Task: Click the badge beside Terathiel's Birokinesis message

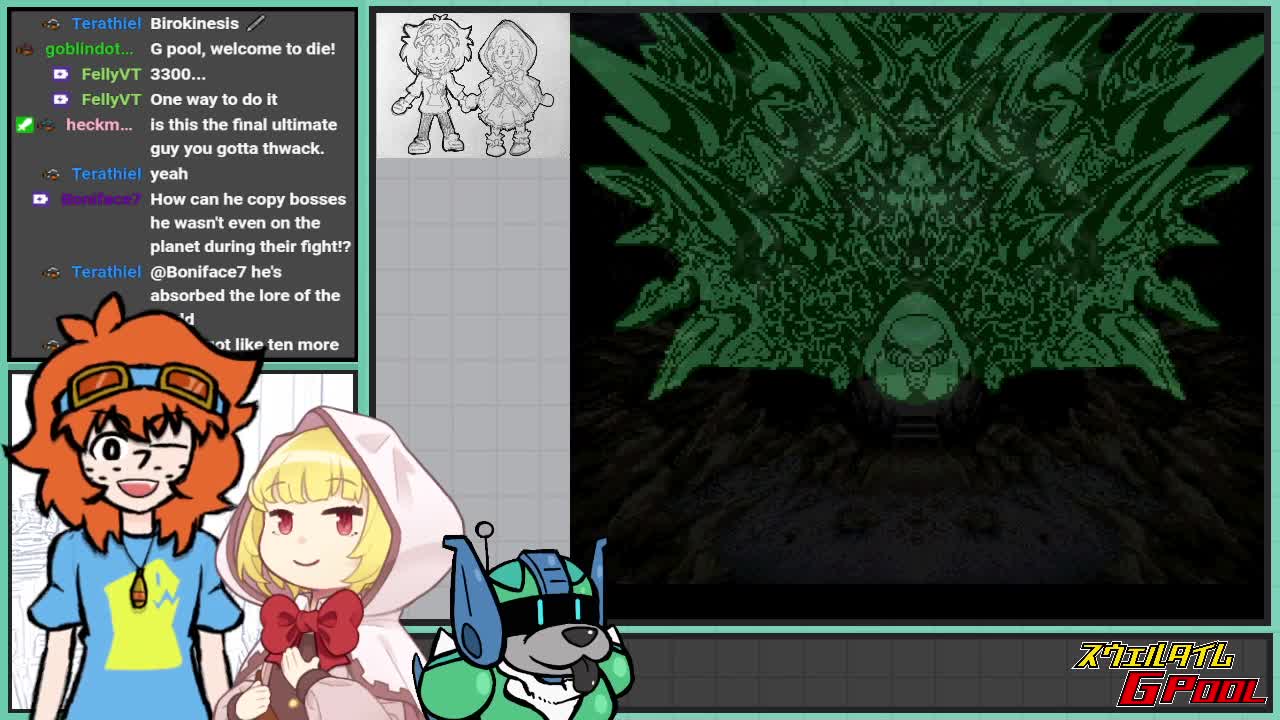Action: coord(53,24)
